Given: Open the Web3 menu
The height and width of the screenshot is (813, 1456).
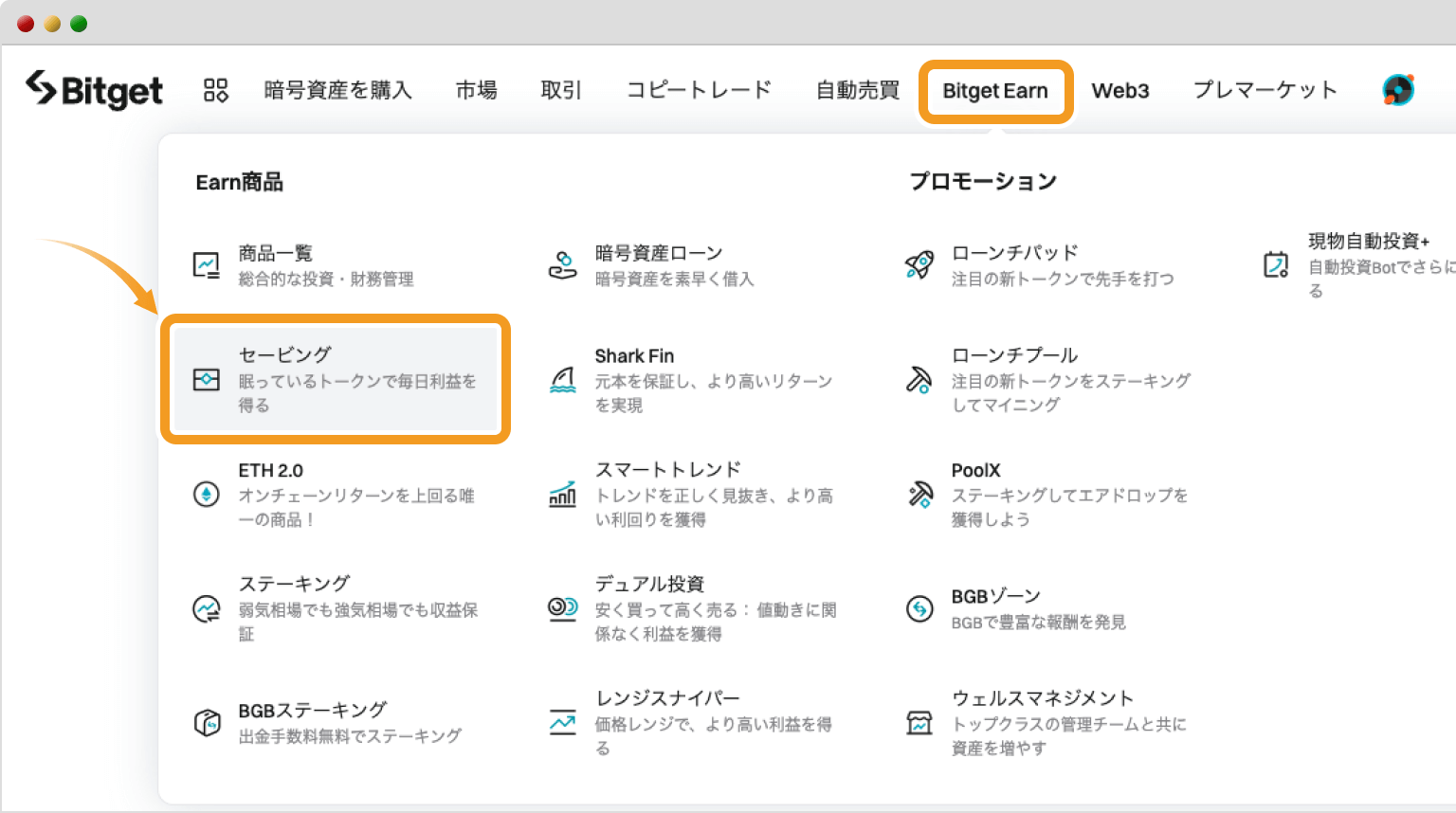Looking at the screenshot, I should pyautogui.click(x=1120, y=91).
